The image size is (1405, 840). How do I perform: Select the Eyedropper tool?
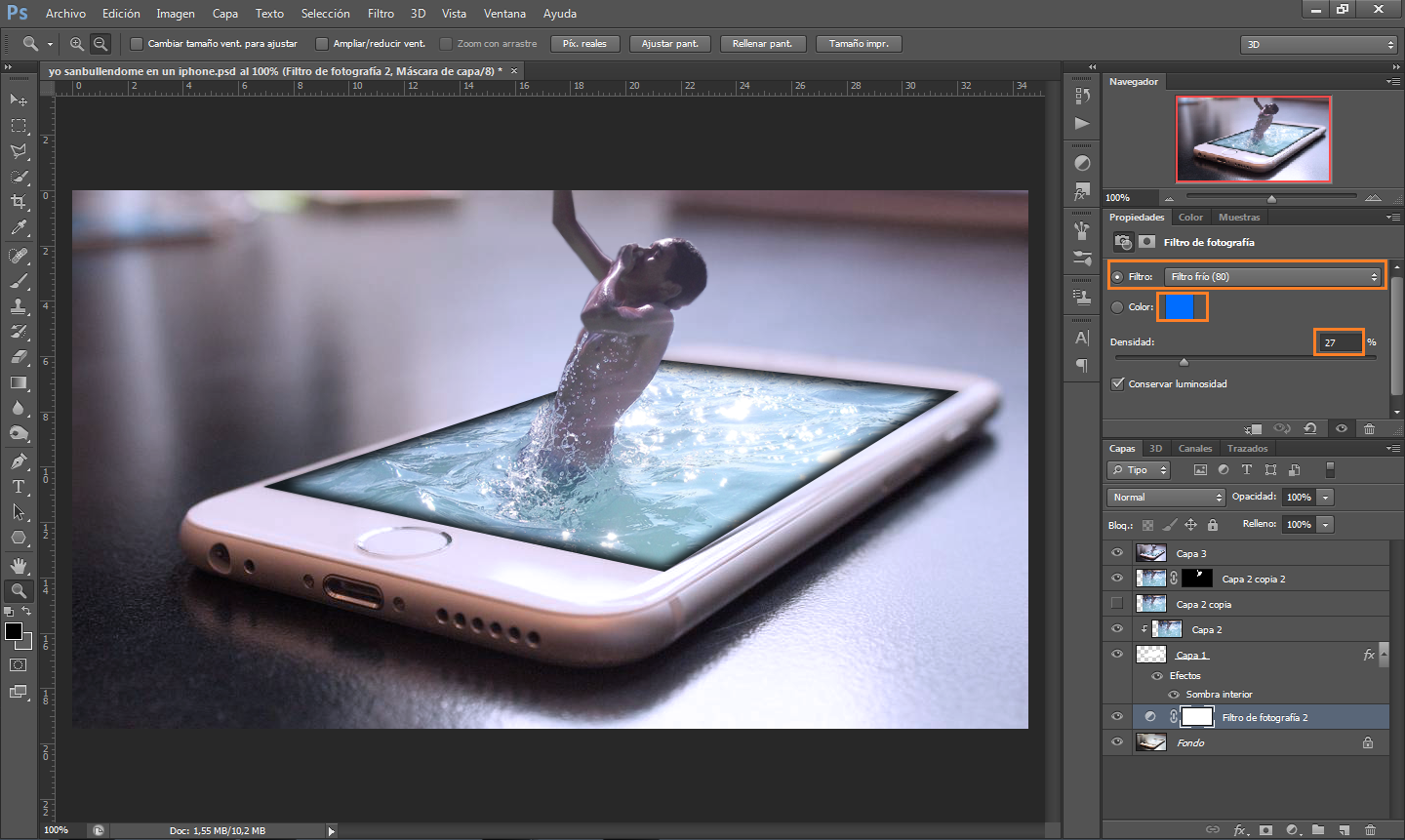click(19, 228)
